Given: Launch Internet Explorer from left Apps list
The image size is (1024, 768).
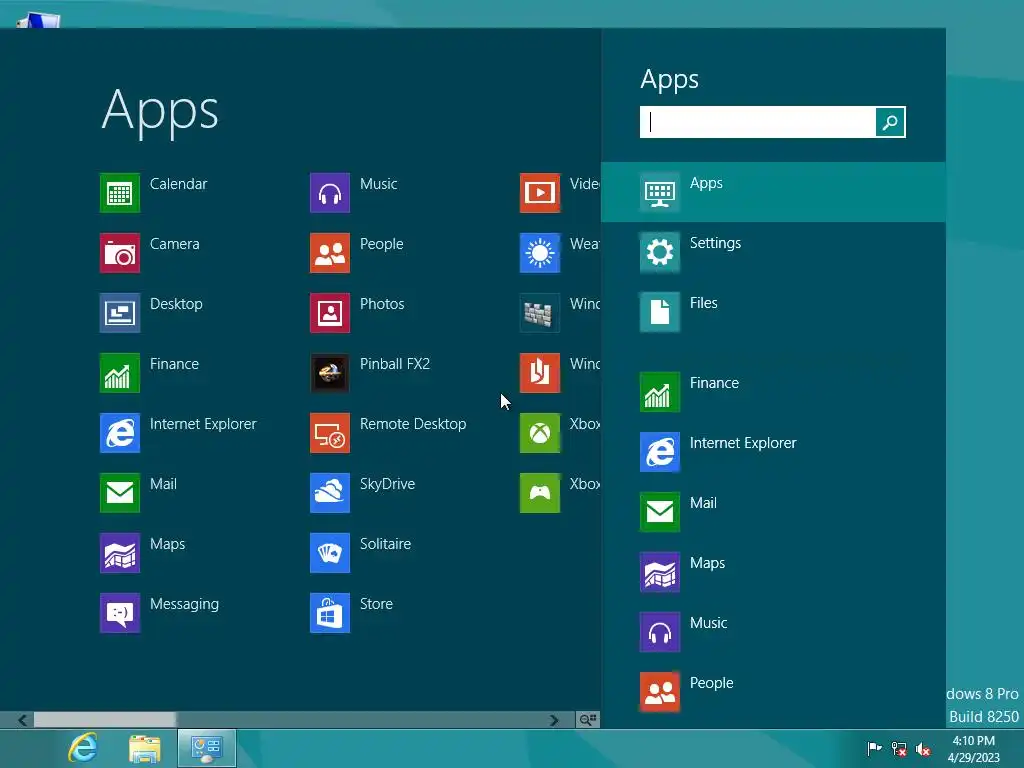Looking at the screenshot, I should coord(178,433).
